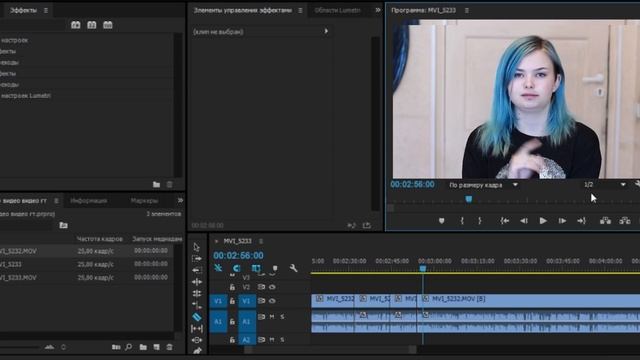Delete selected item in Project panel
This screenshot has width=640, height=360.
coord(169,347)
